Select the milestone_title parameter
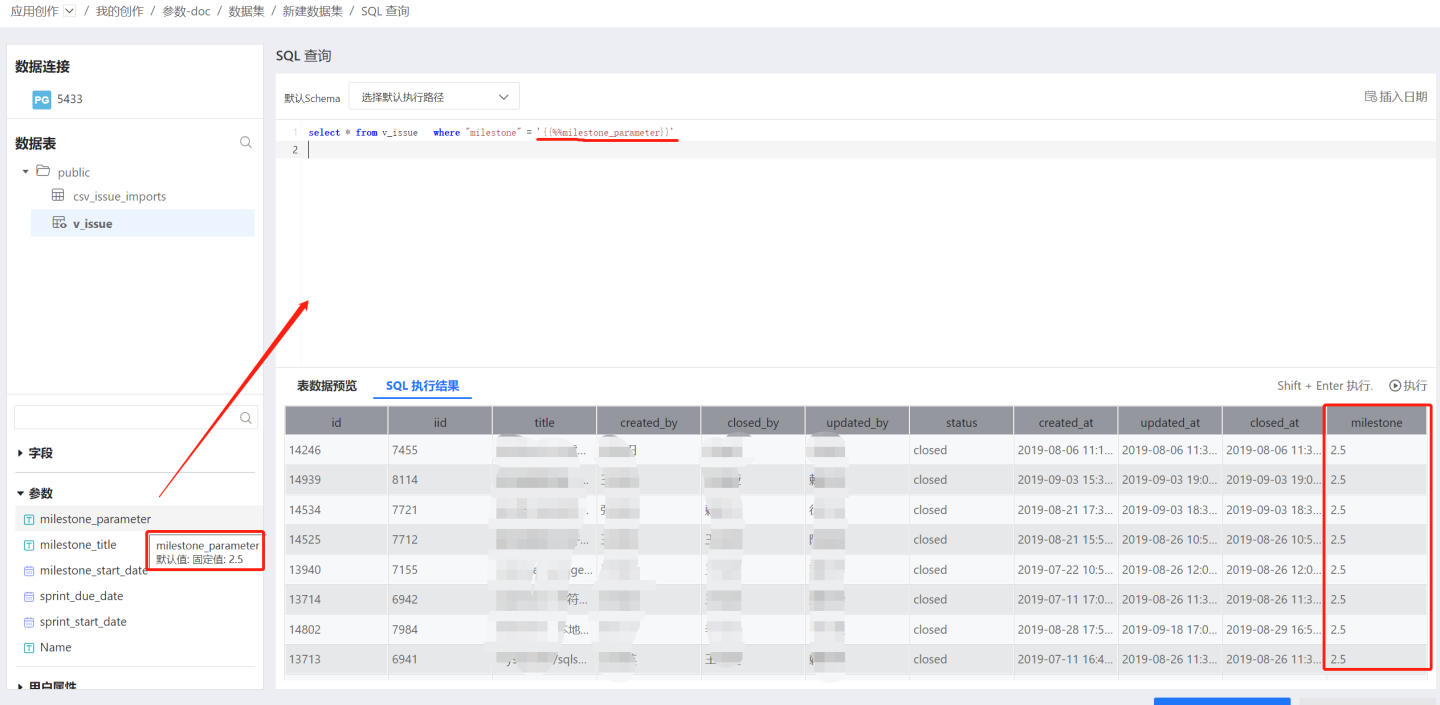The image size is (1440, 705). 78,545
